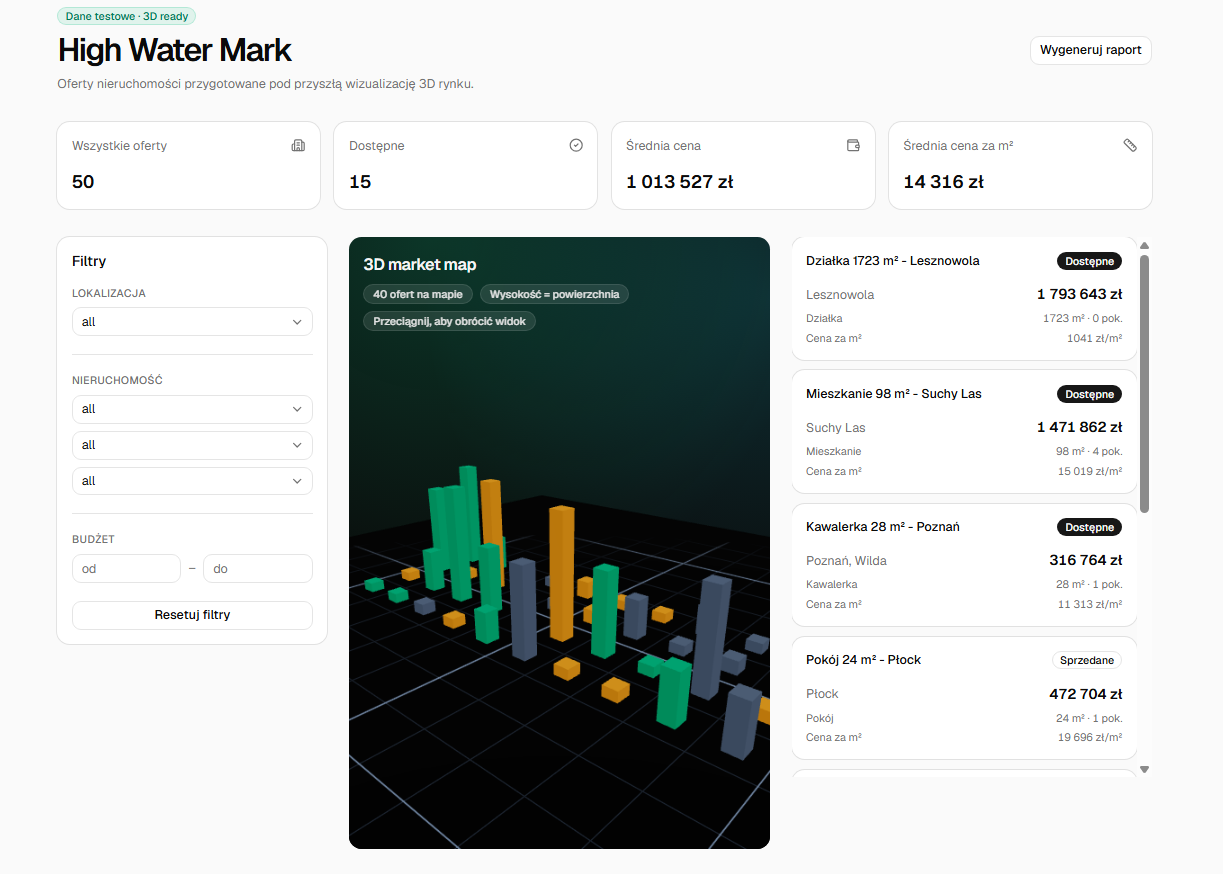Click the '3D market map' title
The image size is (1223, 874).
click(x=420, y=265)
